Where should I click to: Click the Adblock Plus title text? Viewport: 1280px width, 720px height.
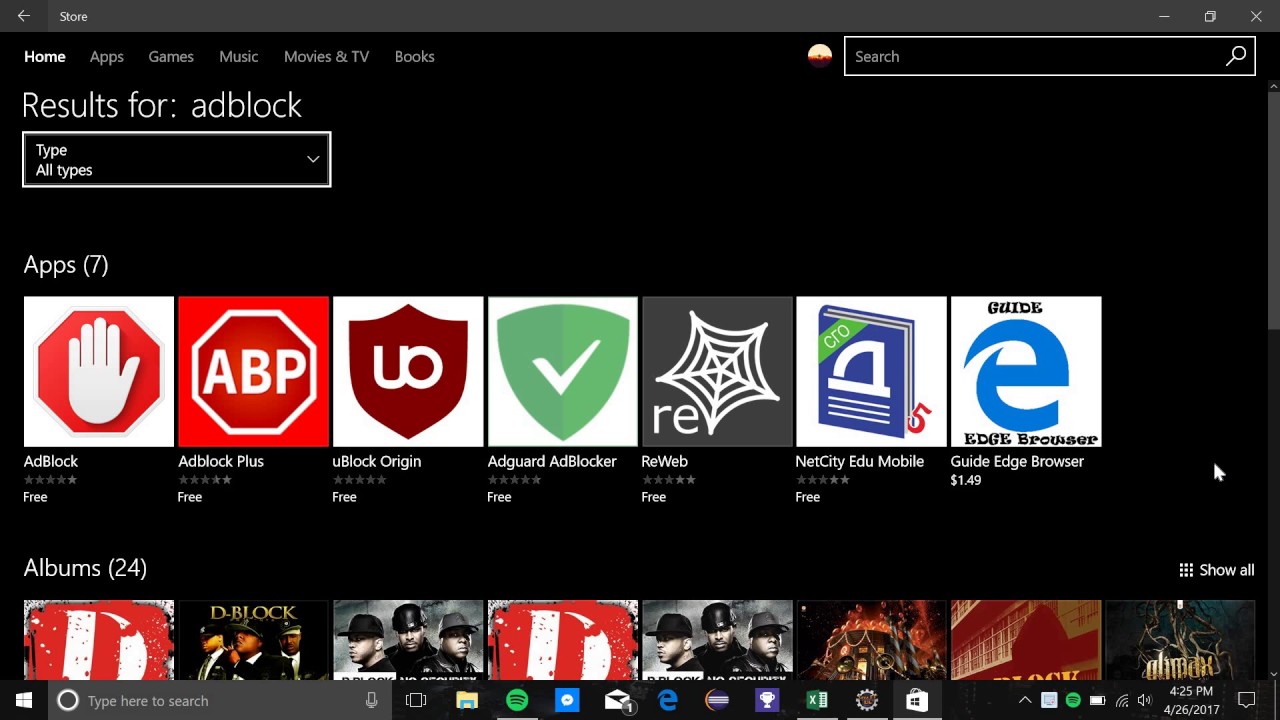[x=221, y=461]
